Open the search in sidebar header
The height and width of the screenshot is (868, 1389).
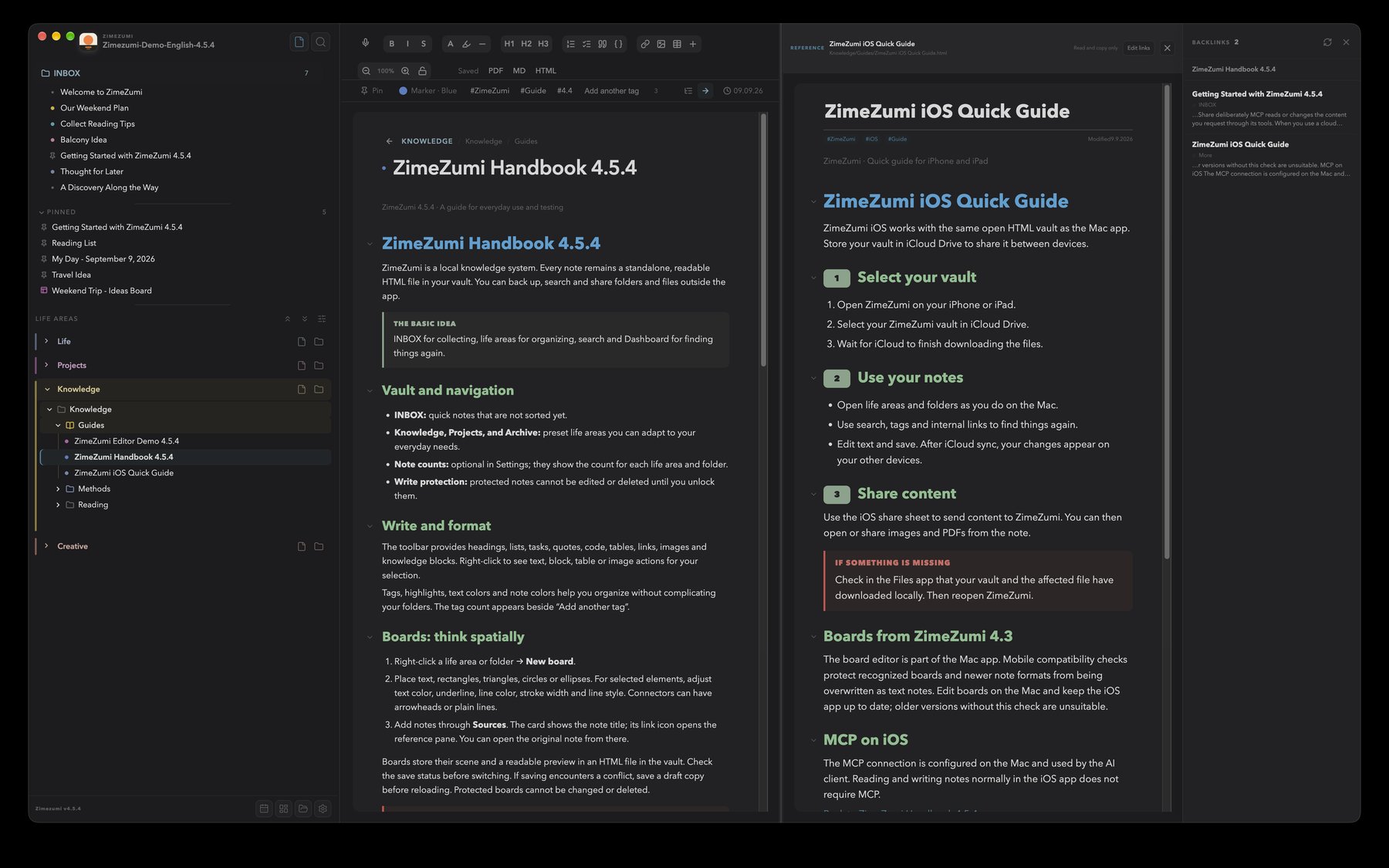coord(321,42)
